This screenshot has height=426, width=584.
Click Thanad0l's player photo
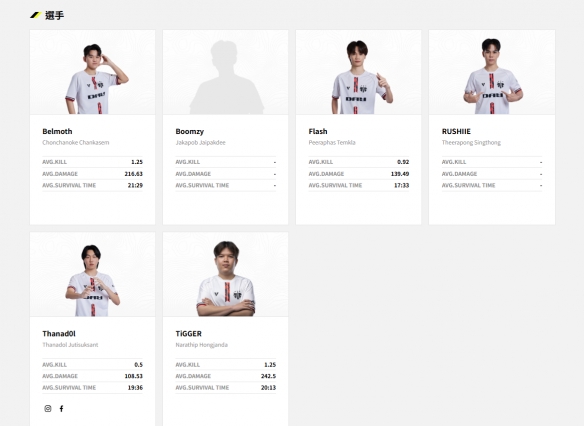tap(92, 274)
